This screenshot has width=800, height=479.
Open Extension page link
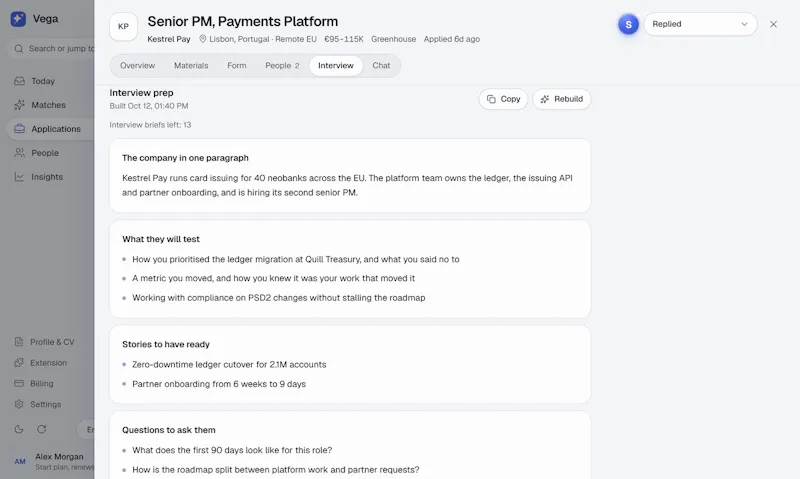coord(48,363)
